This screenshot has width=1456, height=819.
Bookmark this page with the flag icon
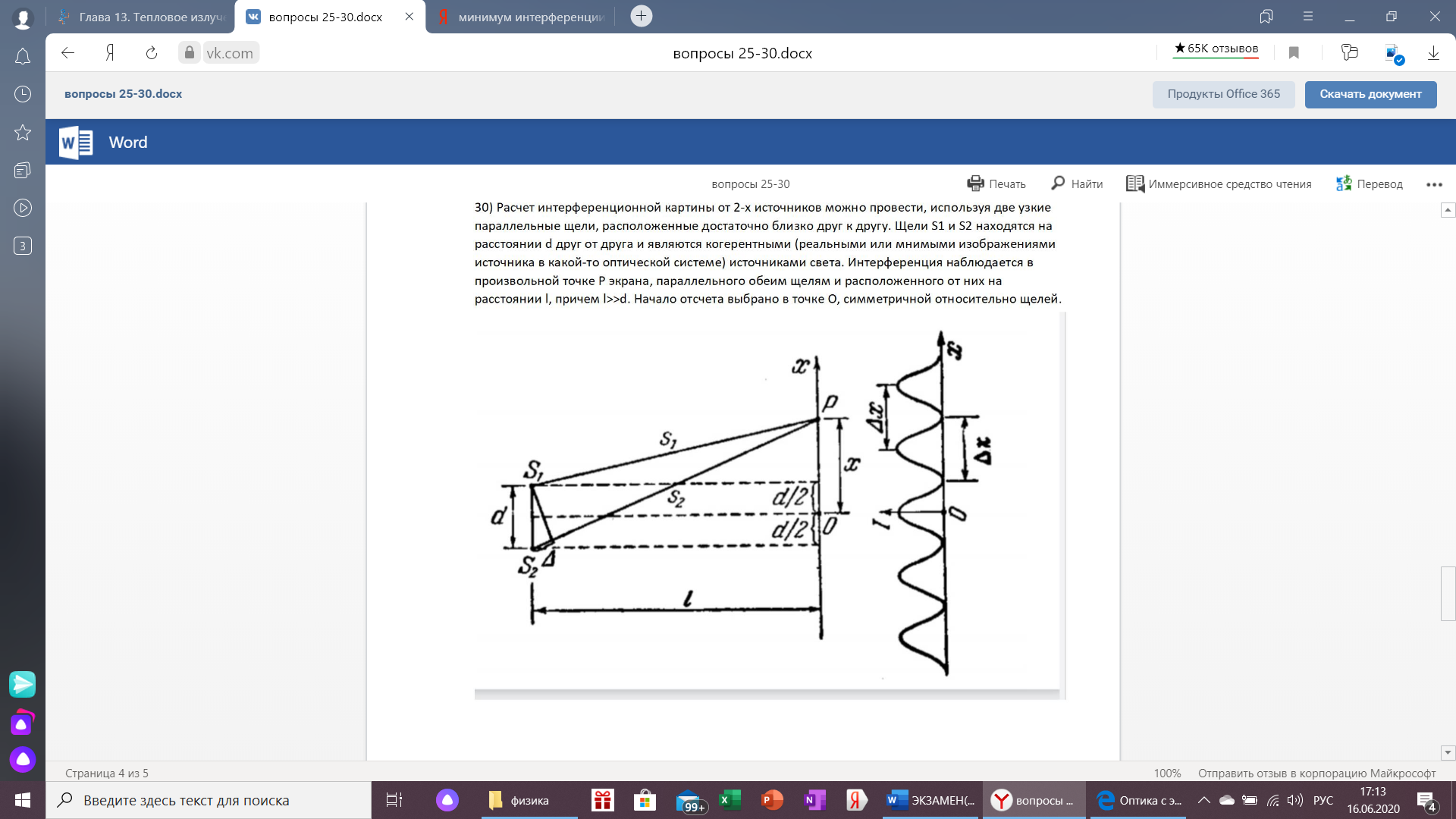pyautogui.click(x=1294, y=53)
